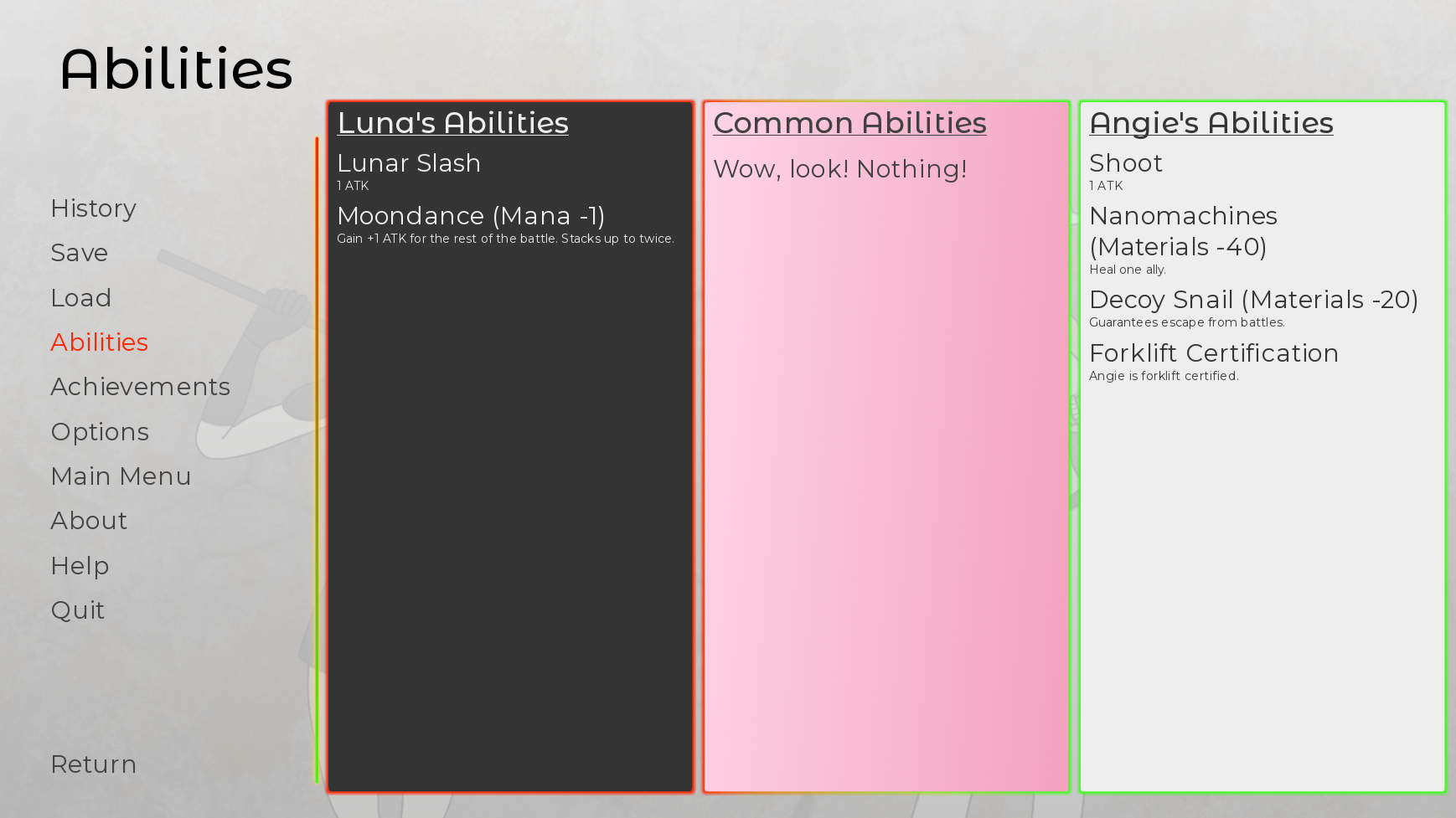Open the About screen
Viewport: 1456px width, 818px height.
coord(89,521)
